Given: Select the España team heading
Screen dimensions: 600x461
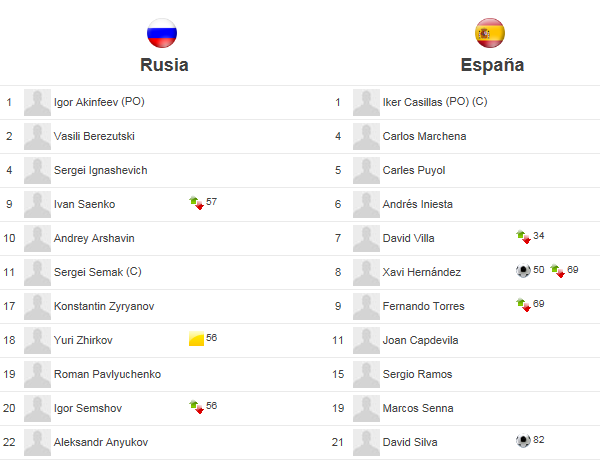Looking at the screenshot, I should pos(492,65).
